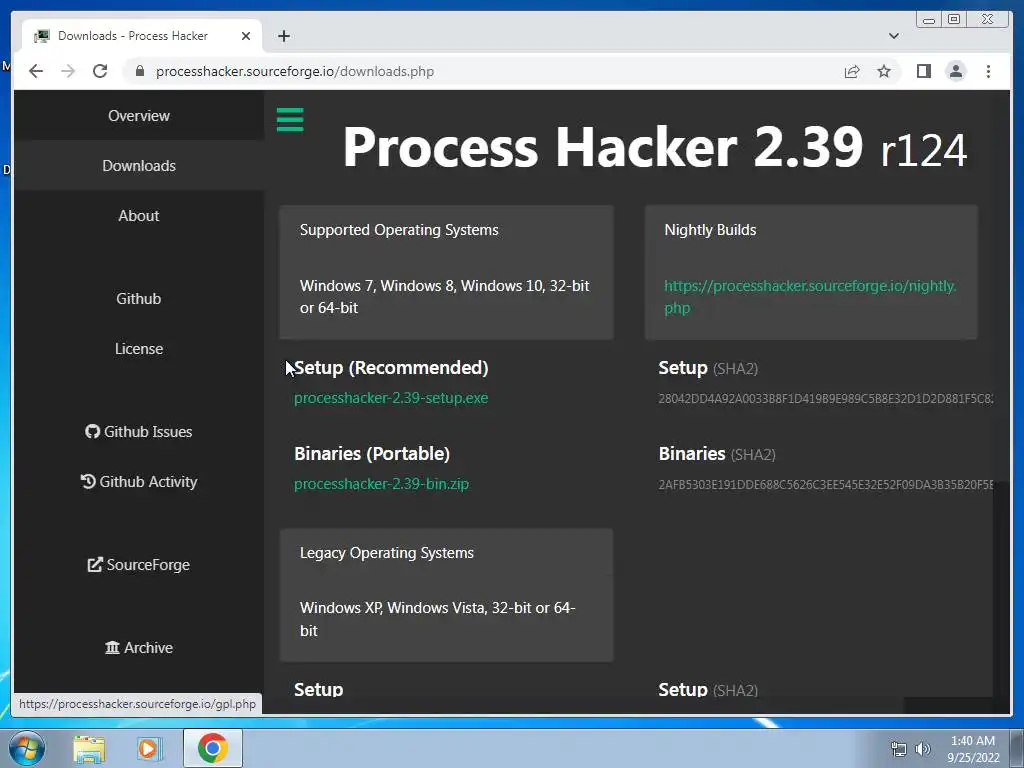Close the Downloads - Process Hacker tab
The height and width of the screenshot is (768, 1024).
(x=246, y=36)
